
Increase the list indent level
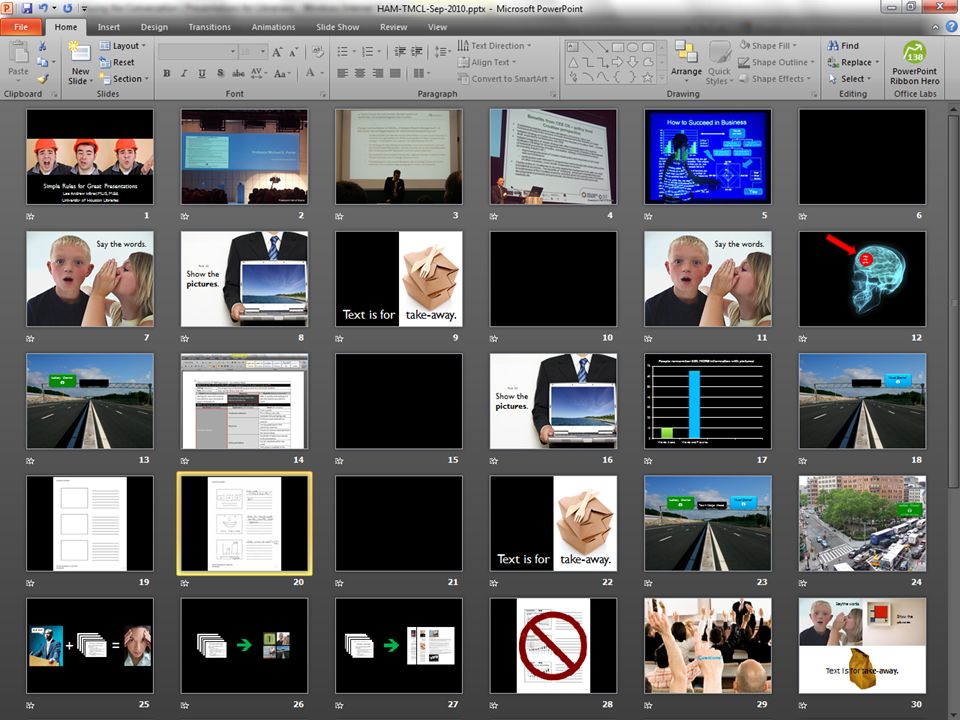click(x=417, y=52)
